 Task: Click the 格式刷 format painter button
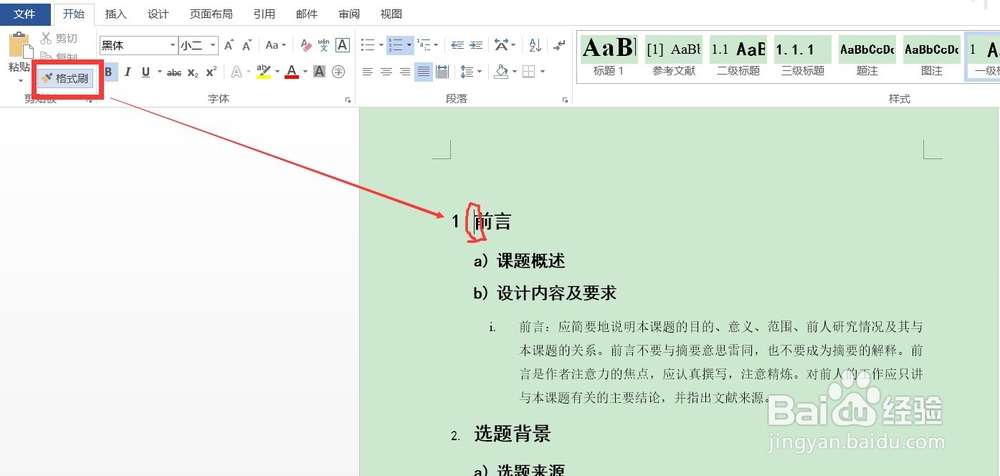64,78
